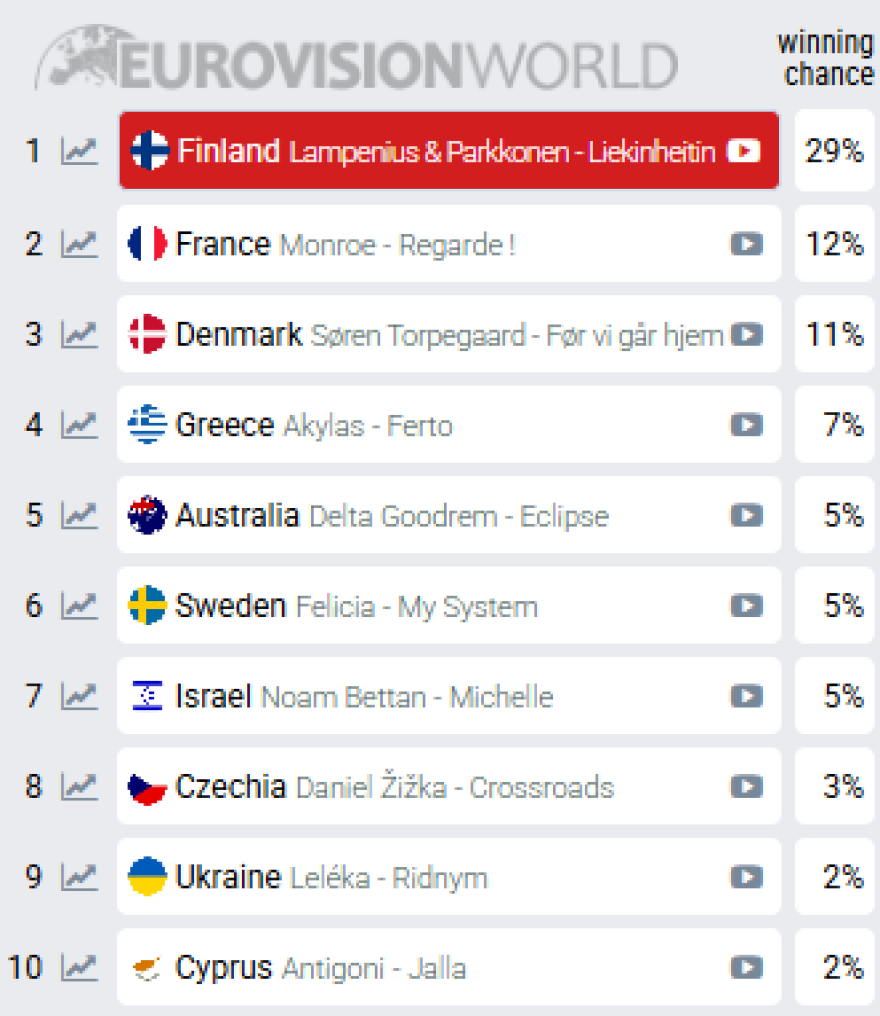Click the 12% winning chance for France
Viewport: 880px width, 1016px height.
click(834, 243)
